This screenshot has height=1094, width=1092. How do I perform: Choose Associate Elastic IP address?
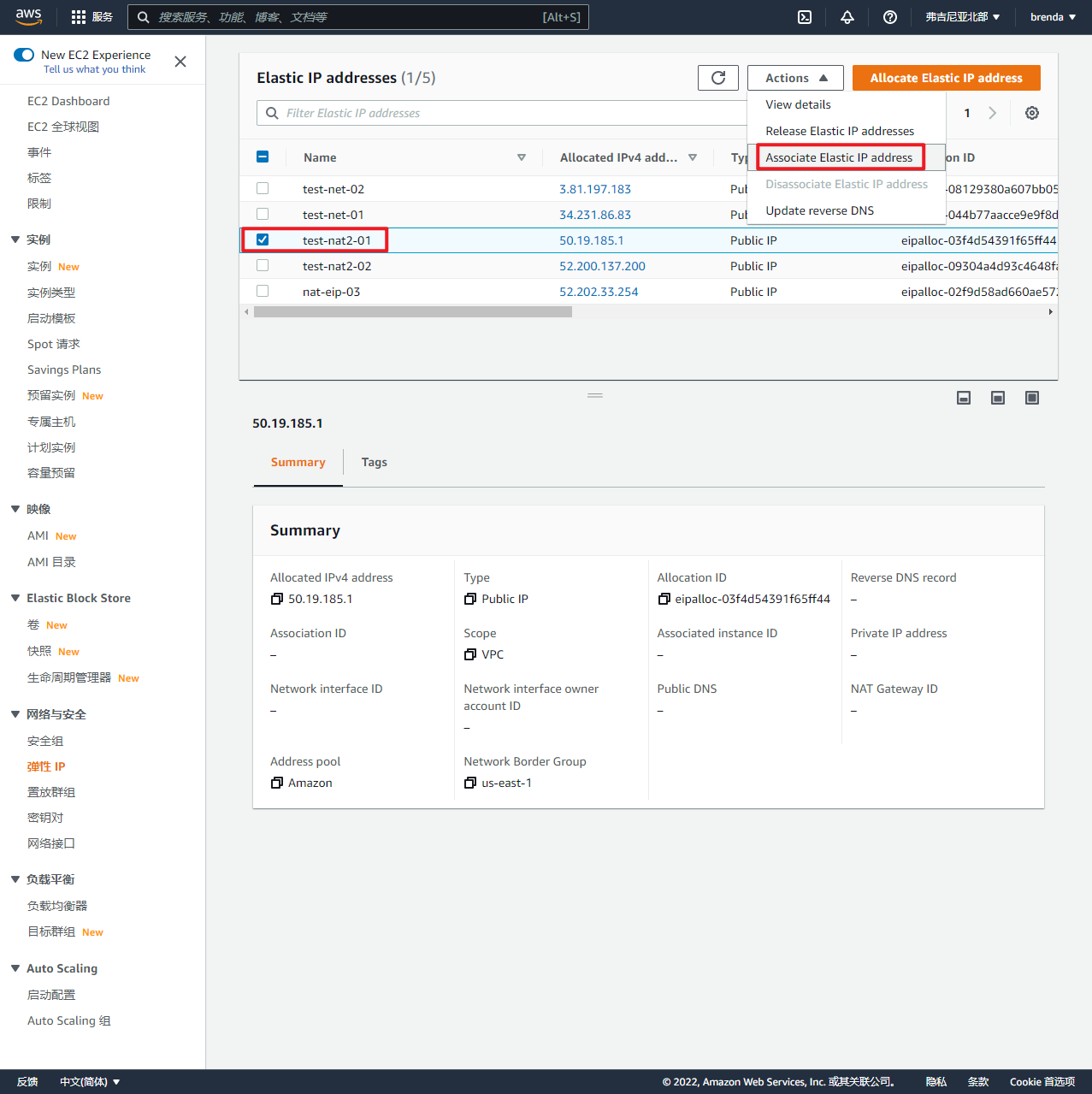839,157
